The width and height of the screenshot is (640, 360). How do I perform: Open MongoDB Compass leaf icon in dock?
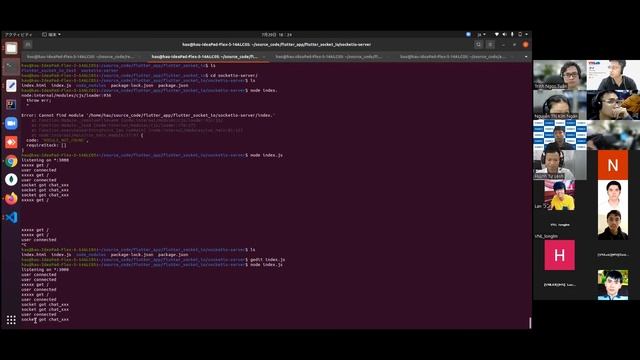11,180
